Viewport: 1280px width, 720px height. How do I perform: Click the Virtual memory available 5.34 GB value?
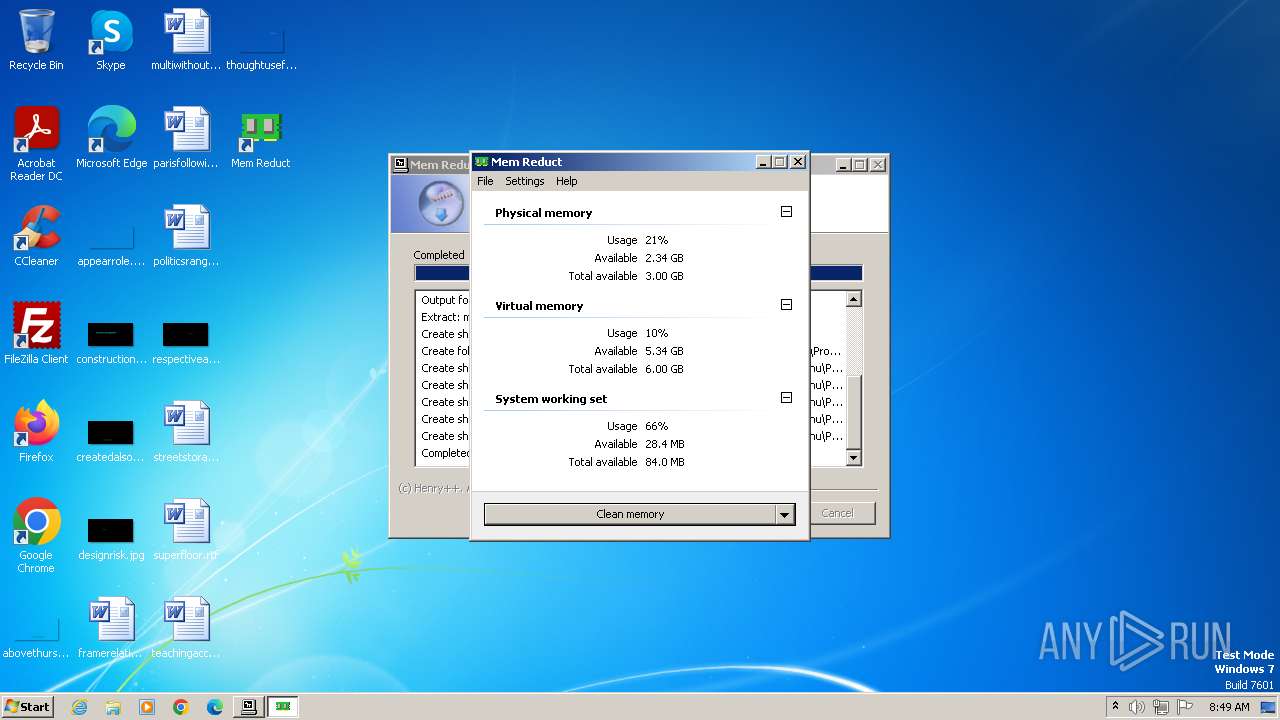pyautogui.click(x=665, y=351)
